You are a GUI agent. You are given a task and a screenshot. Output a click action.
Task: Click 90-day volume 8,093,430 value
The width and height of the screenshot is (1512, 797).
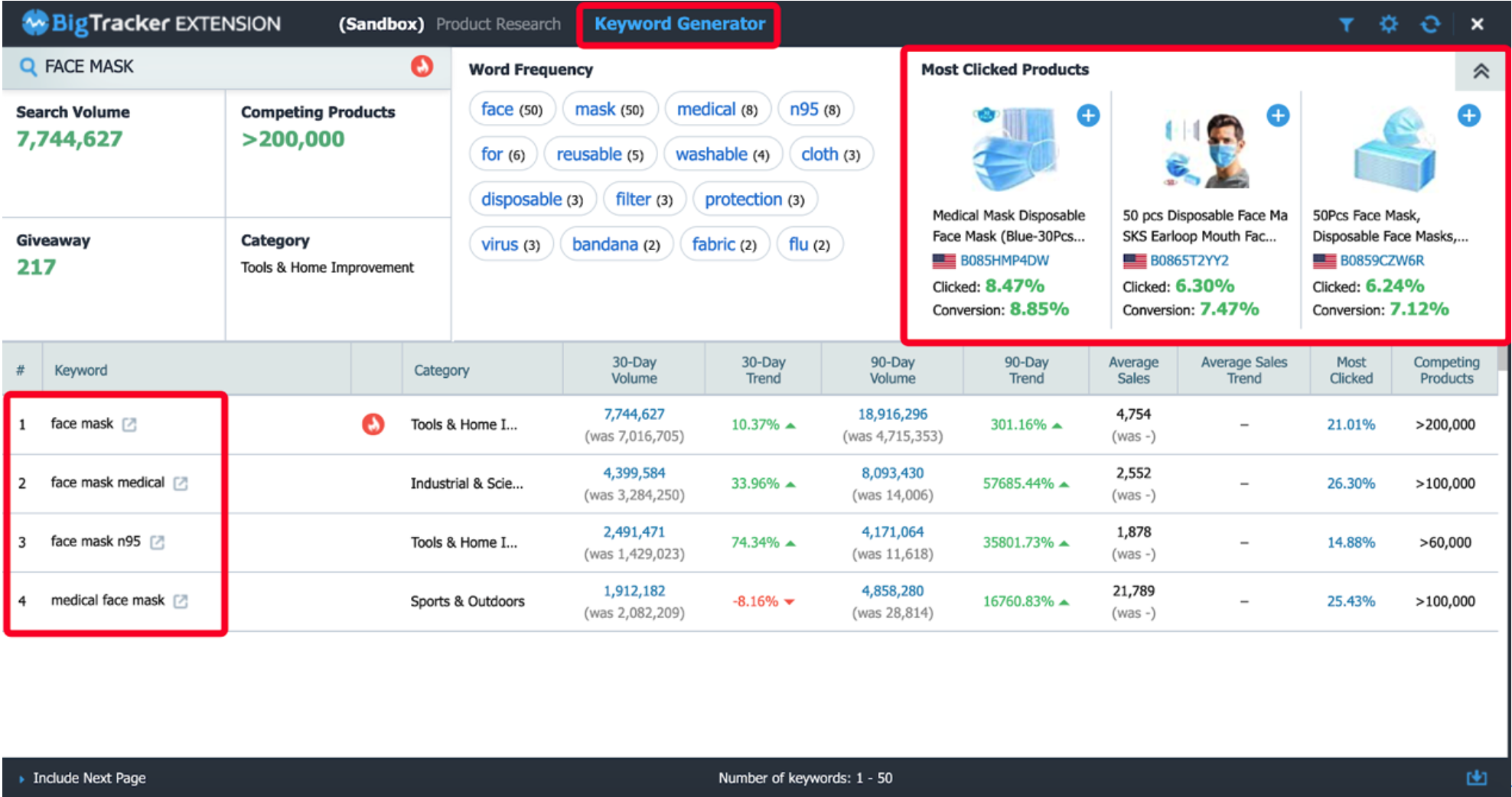point(892,473)
